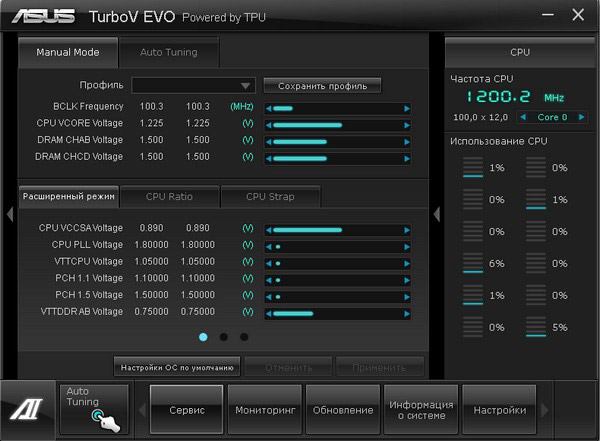The image size is (600, 441).
Task: Increase VTTDDR AB Voltage with right arrow
Action: coord(407,314)
